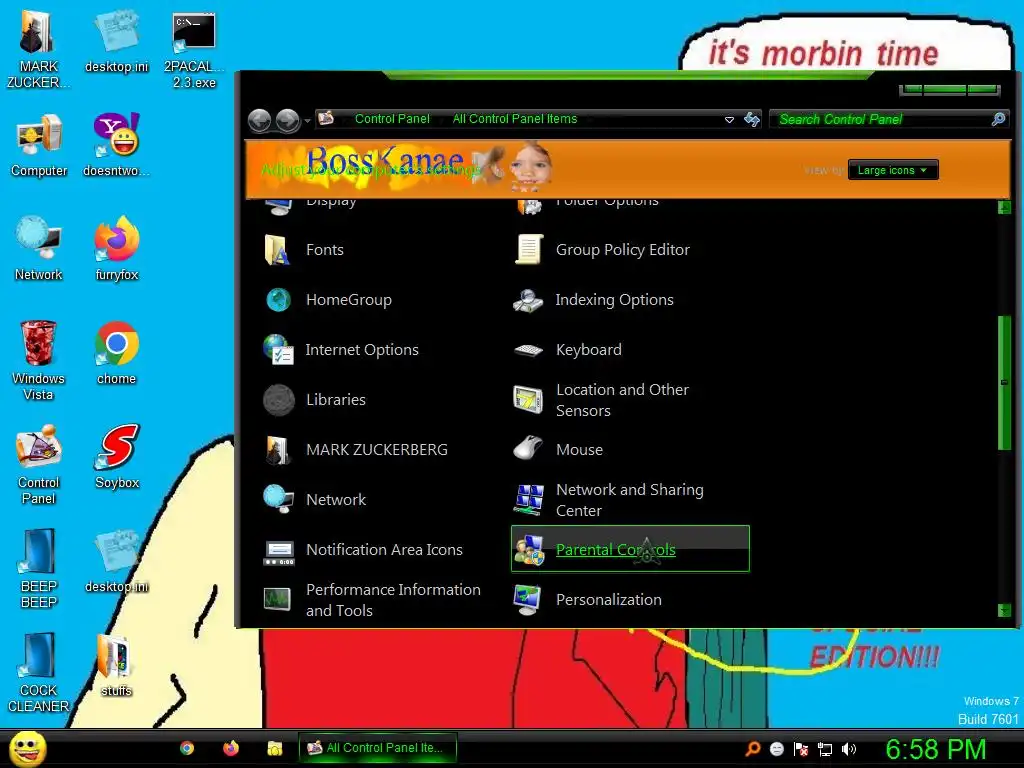
Task: Open the Fonts control panel icon
Action: [278, 249]
